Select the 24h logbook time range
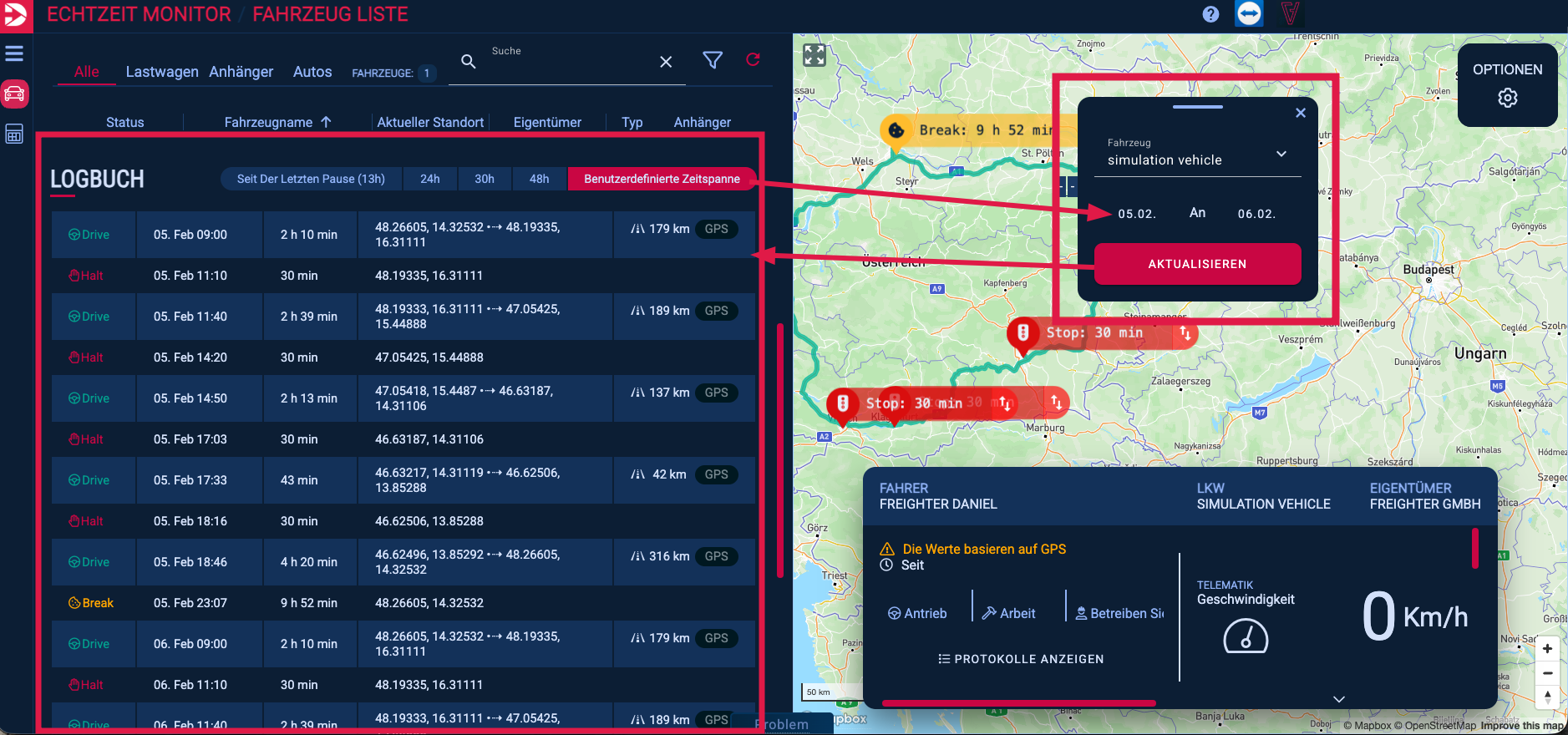 (429, 179)
